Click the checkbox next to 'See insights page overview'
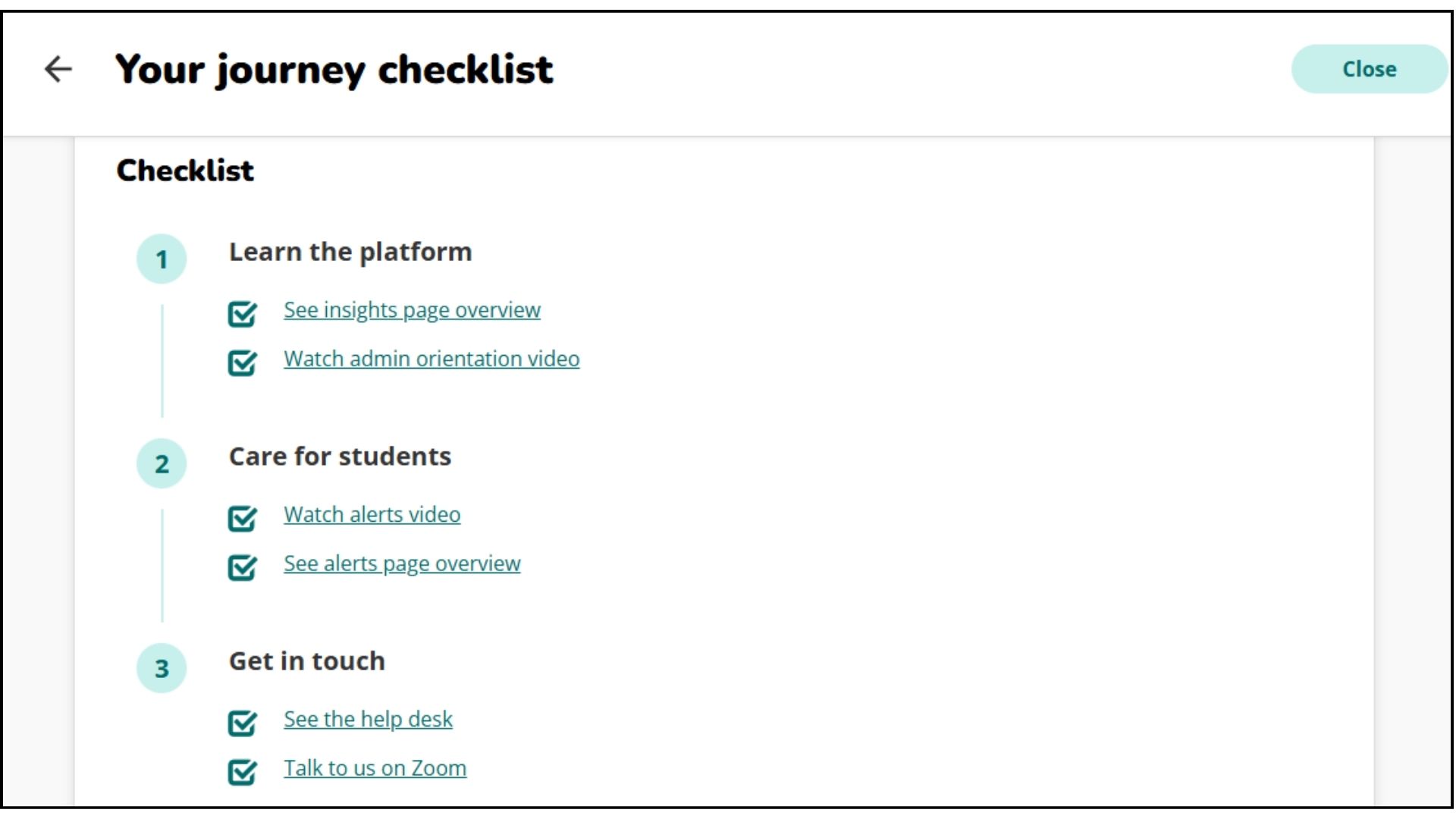This screenshot has width=1456, height=819. pos(244,310)
